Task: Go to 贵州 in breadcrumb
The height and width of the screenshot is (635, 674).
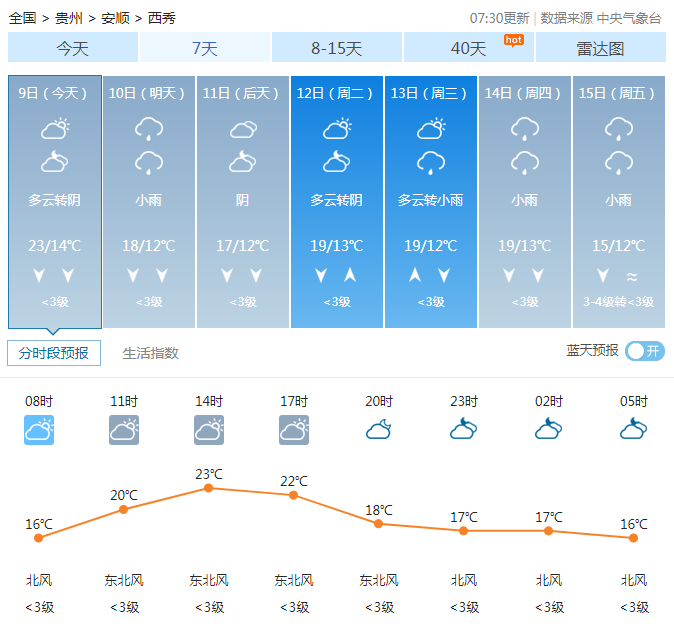Action: click(69, 18)
